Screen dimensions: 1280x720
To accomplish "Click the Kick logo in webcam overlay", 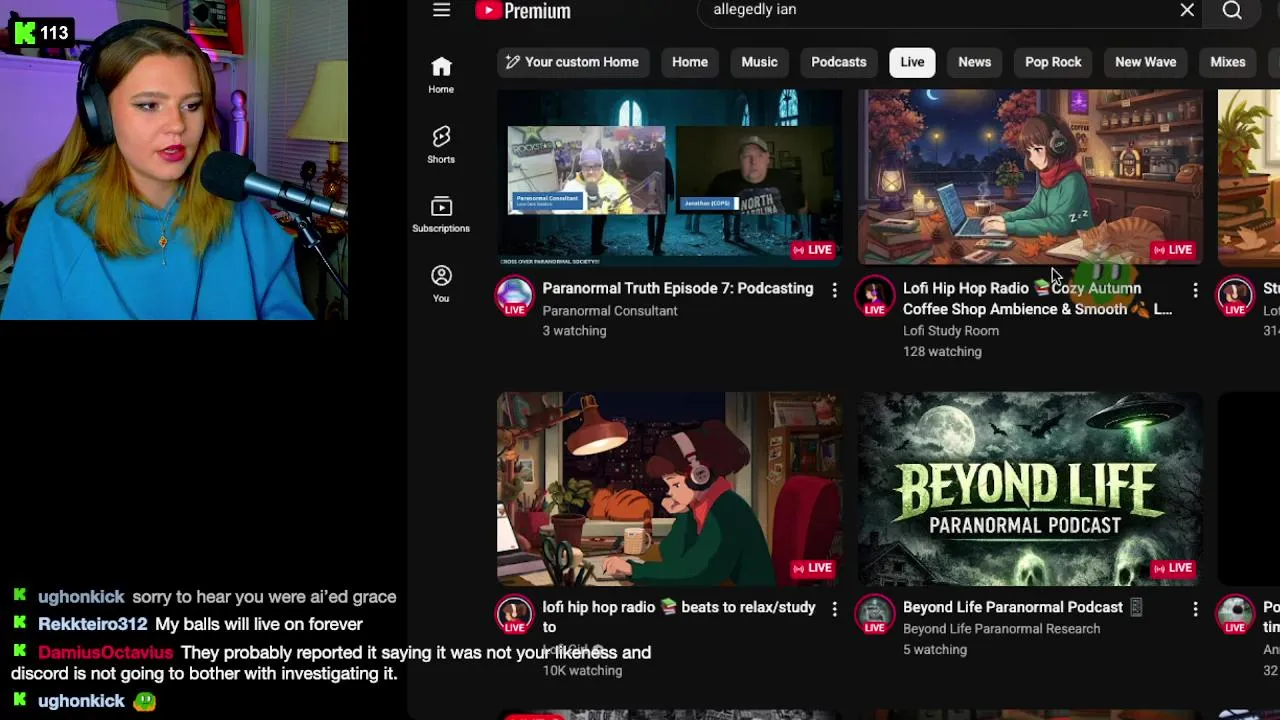I will [25, 33].
